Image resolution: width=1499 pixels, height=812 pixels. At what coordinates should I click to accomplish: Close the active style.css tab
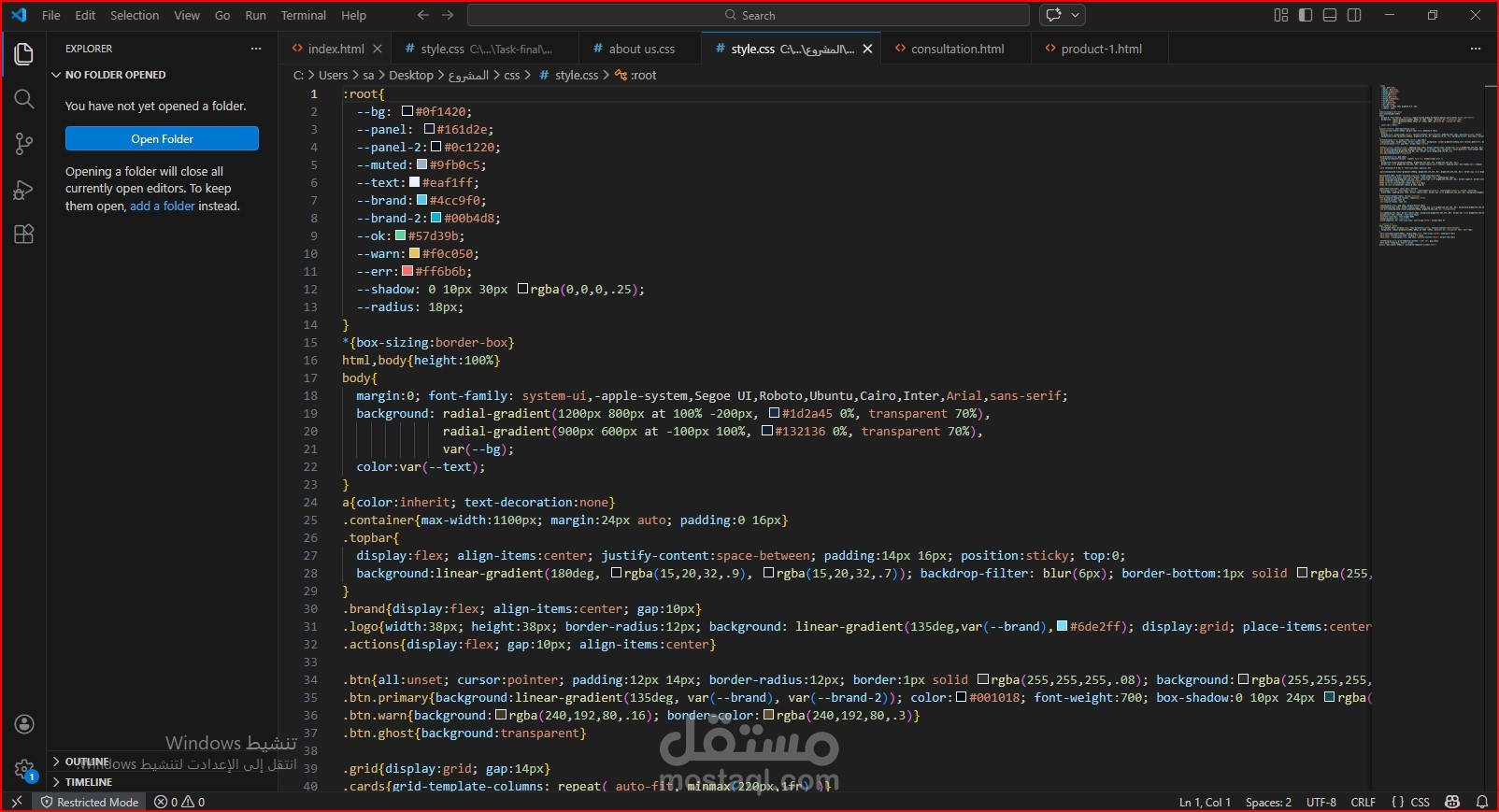click(x=867, y=49)
